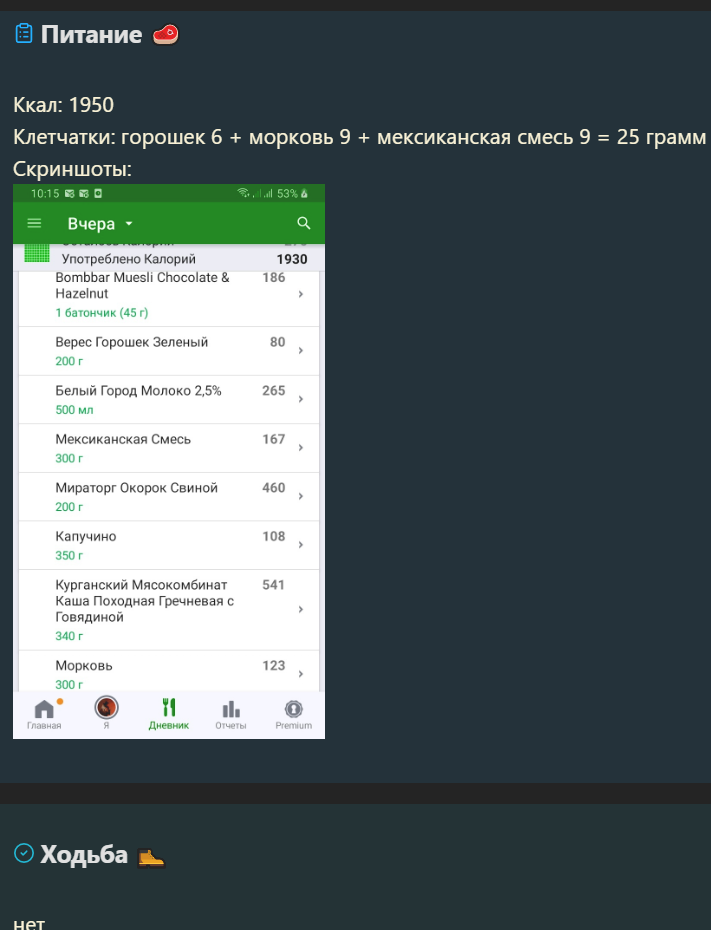Click the 1930 consumed calories value
711x930 pixels.
click(x=292, y=259)
